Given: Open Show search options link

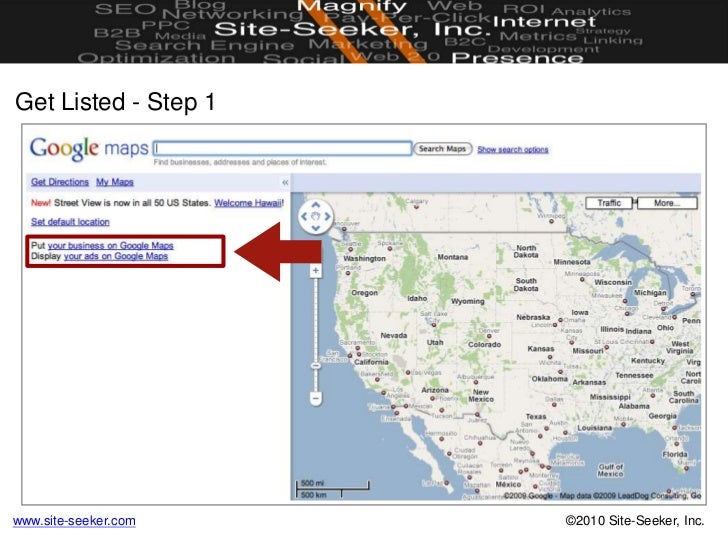Looking at the screenshot, I should click(x=513, y=150).
